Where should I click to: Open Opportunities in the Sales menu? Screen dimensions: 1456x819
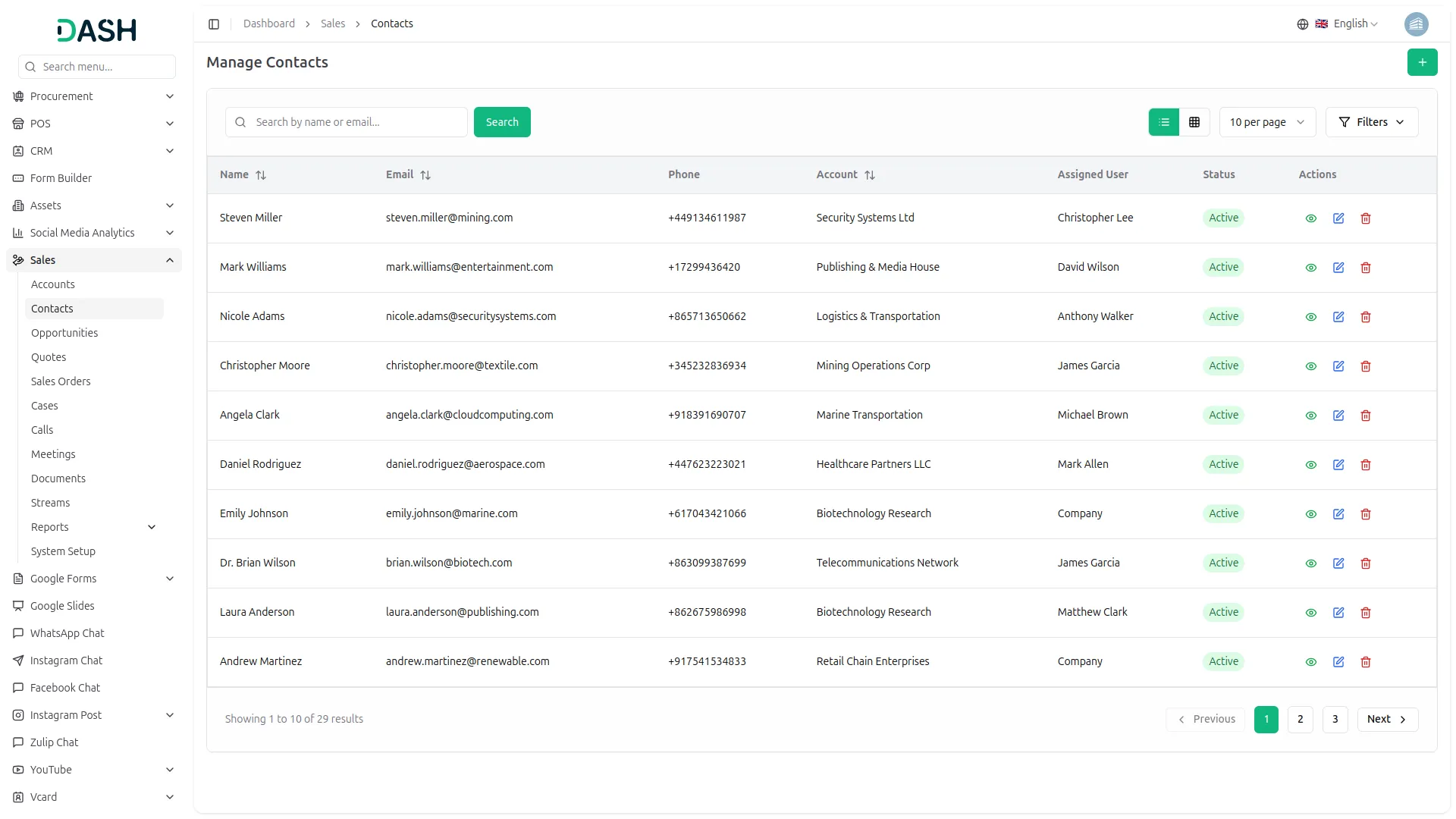(x=64, y=333)
